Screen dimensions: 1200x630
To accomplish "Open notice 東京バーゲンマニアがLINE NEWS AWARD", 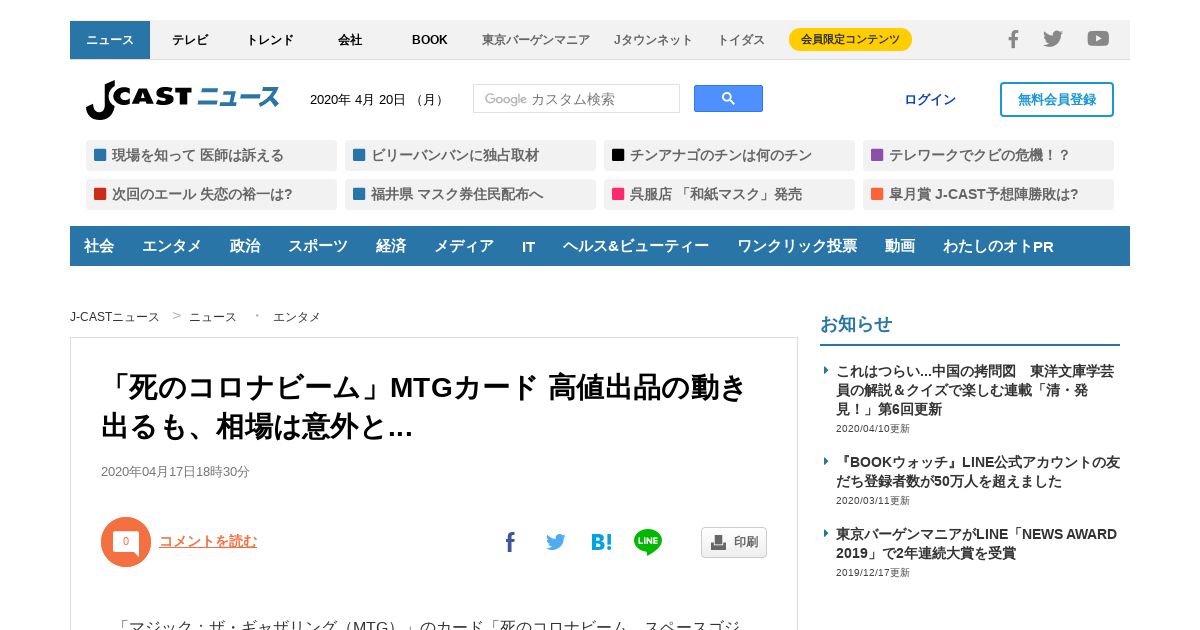I will tap(976, 543).
